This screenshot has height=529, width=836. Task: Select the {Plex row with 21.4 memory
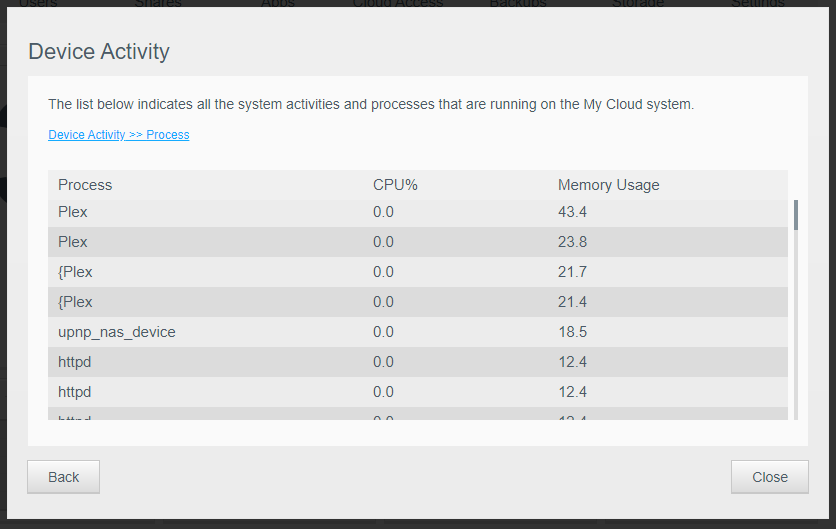point(75,302)
